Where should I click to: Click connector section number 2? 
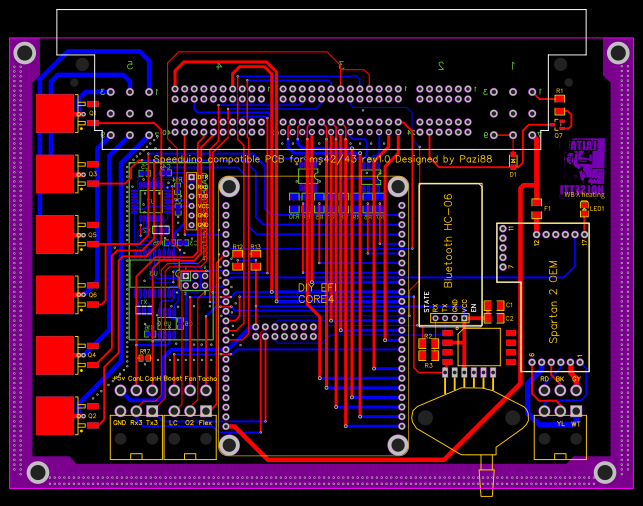click(x=441, y=65)
